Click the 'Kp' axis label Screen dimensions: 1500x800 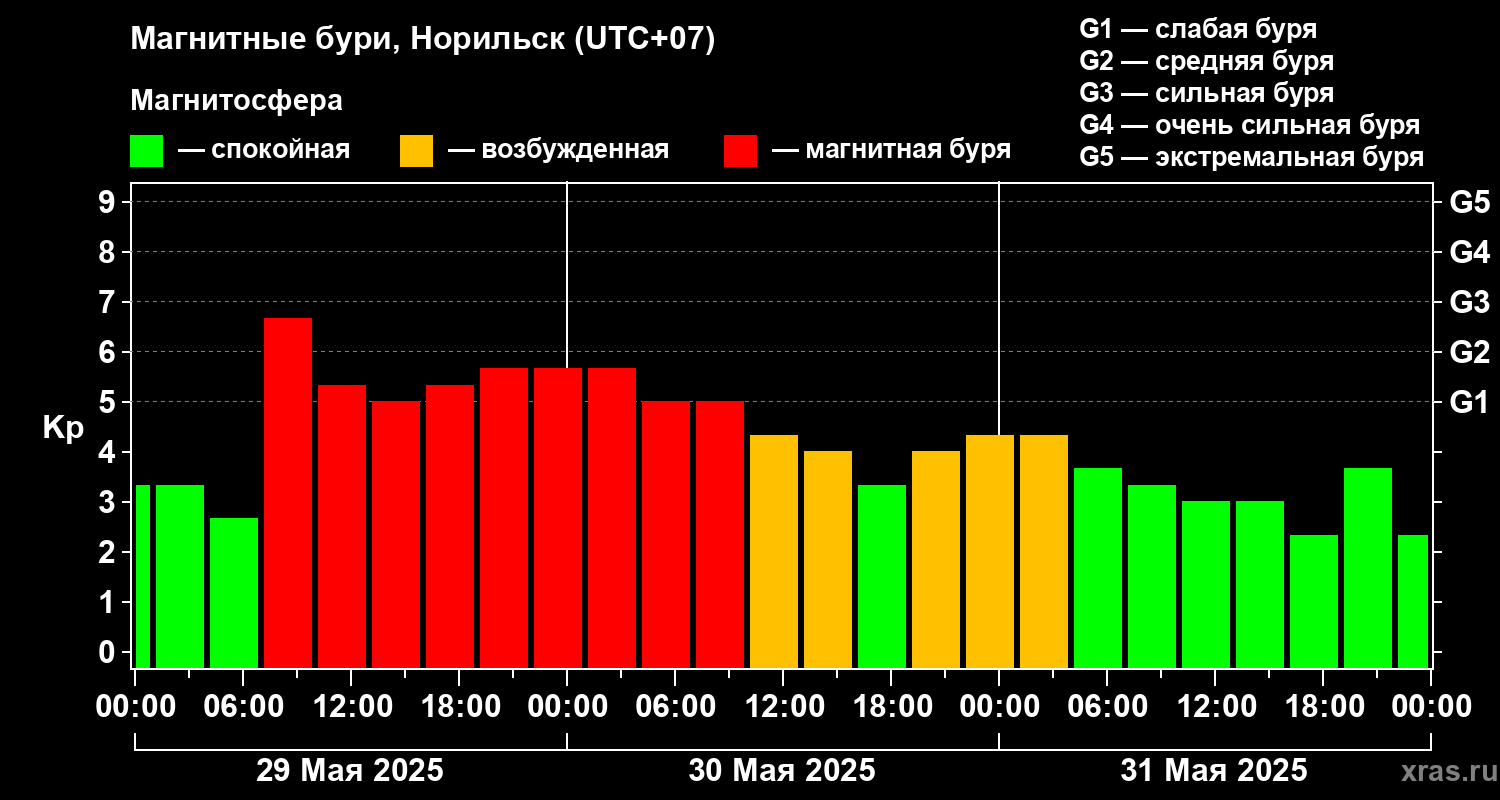[63, 427]
